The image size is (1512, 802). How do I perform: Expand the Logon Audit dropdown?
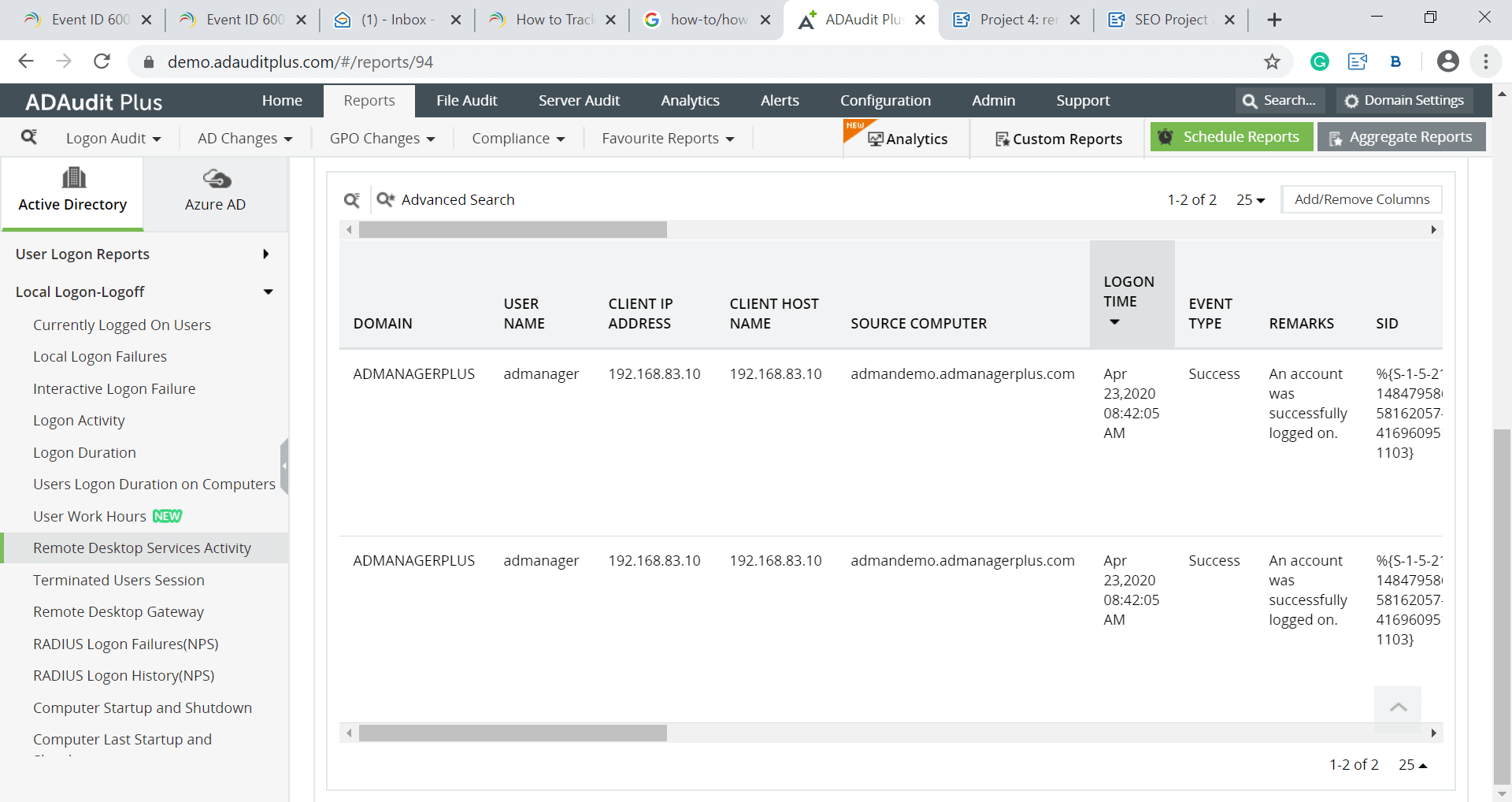pos(113,139)
